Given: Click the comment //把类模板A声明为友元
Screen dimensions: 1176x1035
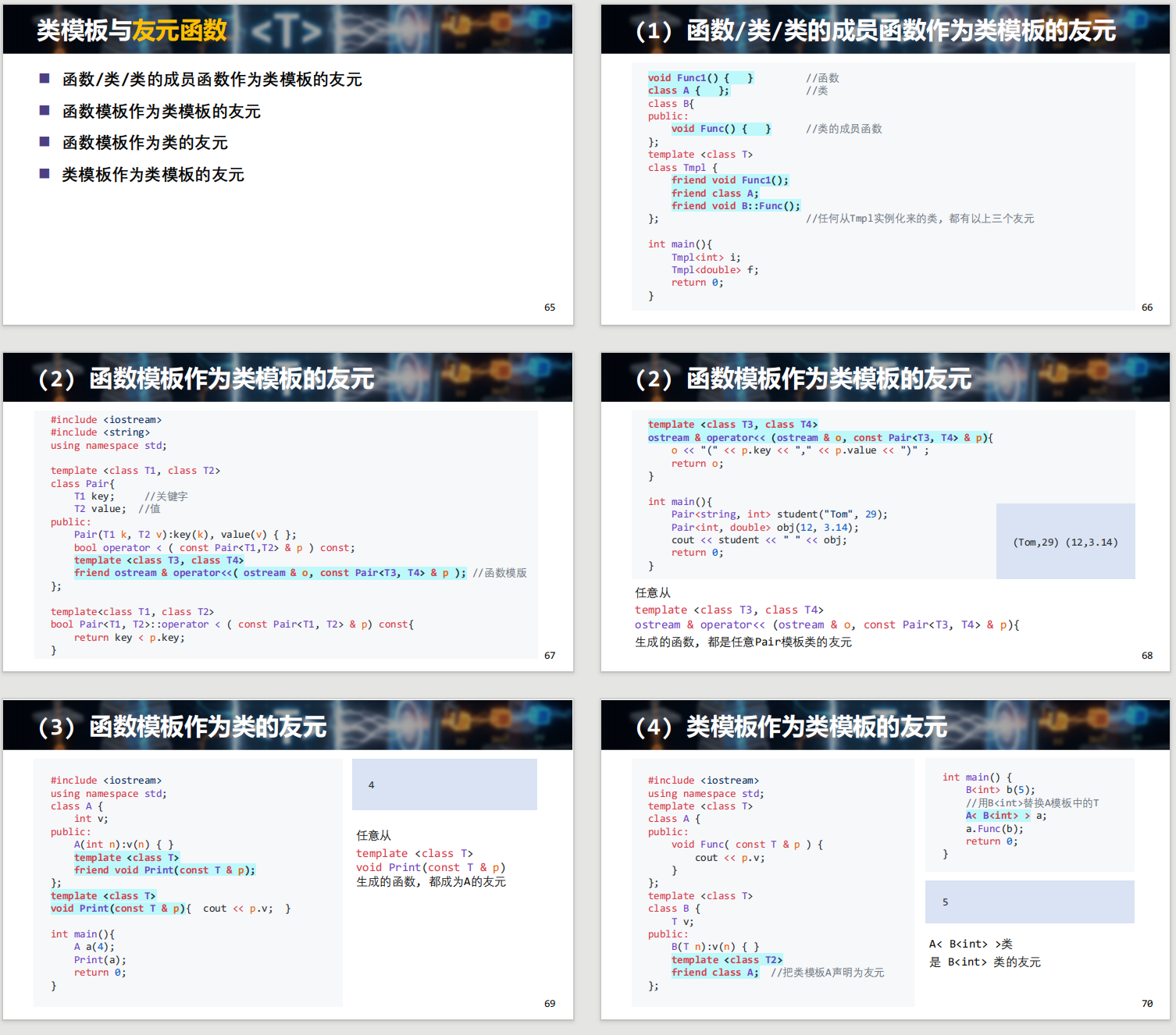Looking at the screenshot, I should pos(828,973).
